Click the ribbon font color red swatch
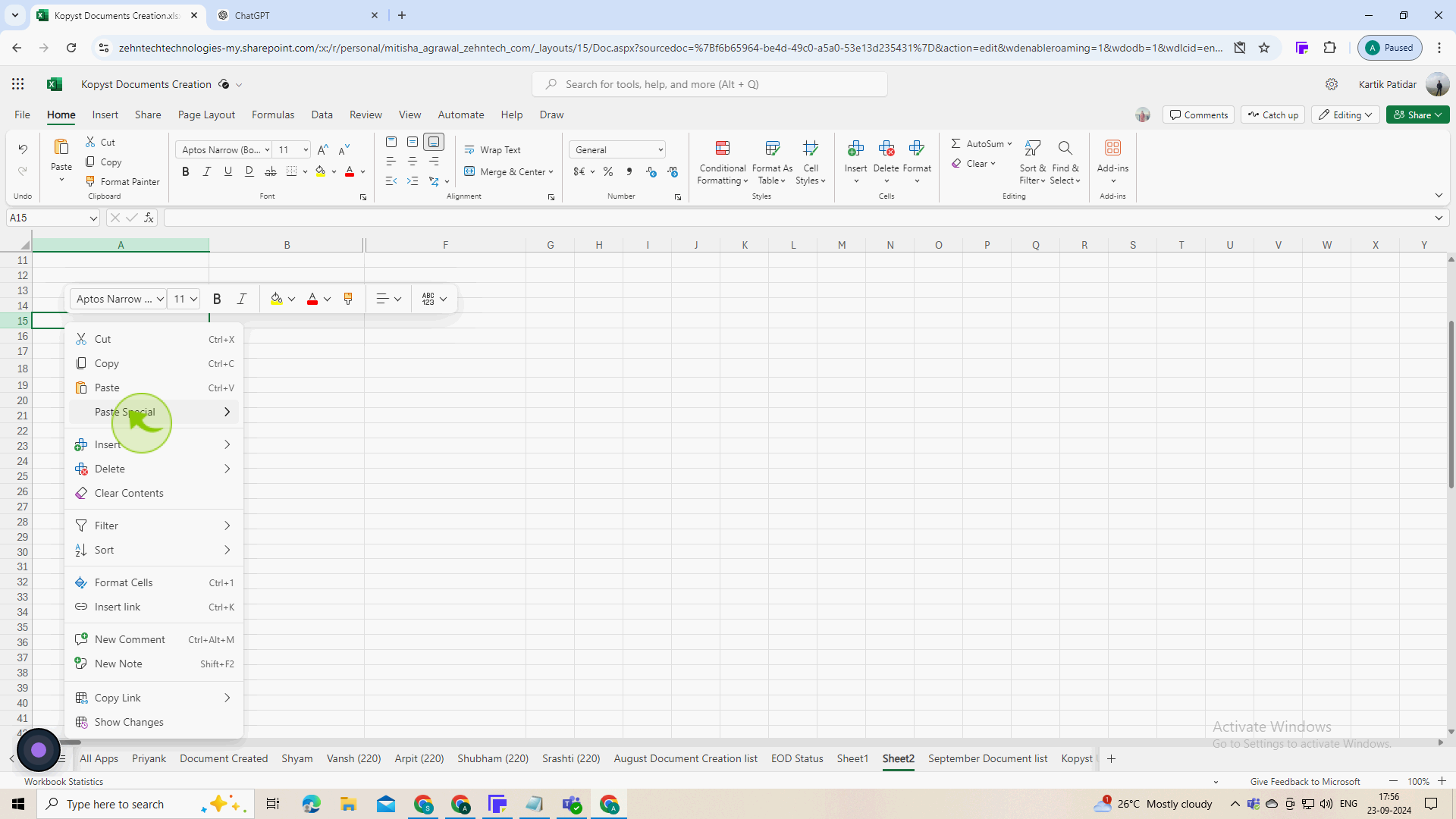The height and width of the screenshot is (819, 1456). click(x=350, y=172)
